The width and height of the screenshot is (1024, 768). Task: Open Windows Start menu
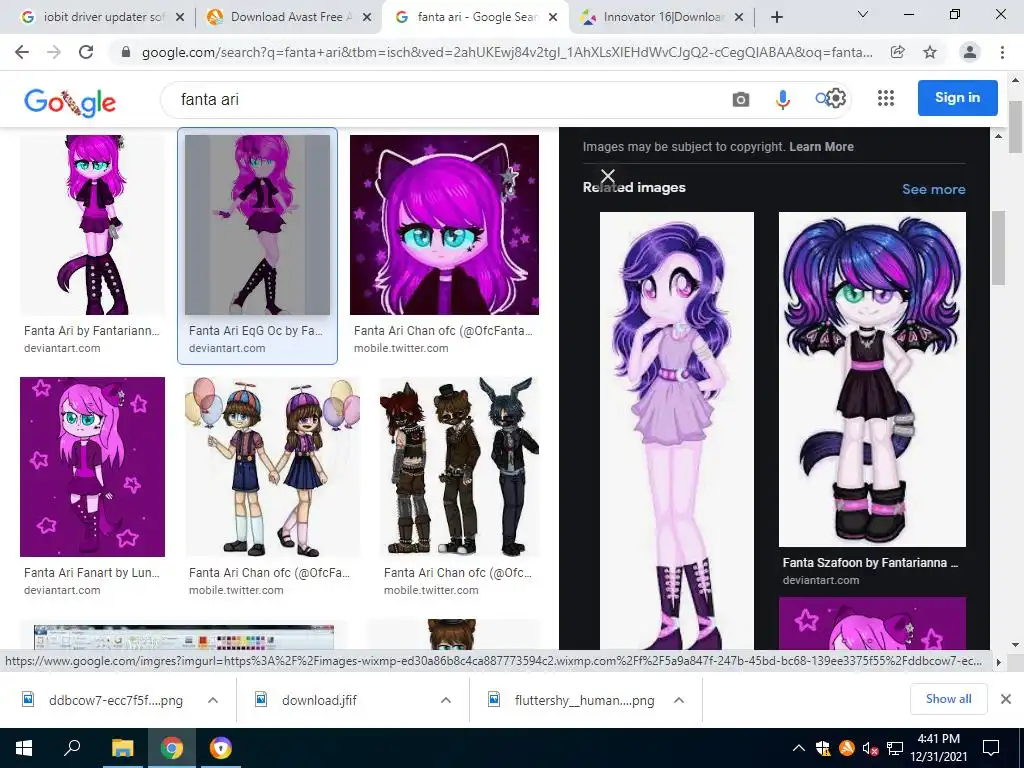coord(24,748)
